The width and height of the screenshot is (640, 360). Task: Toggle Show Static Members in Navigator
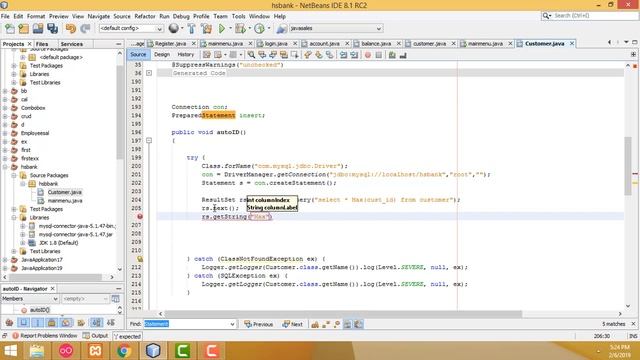[38, 323]
